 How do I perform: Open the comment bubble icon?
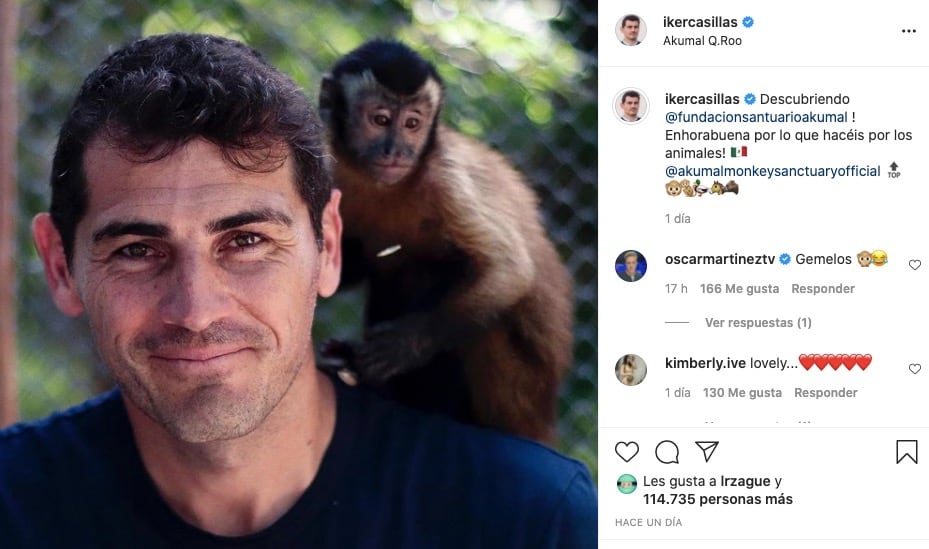click(x=667, y=452)
